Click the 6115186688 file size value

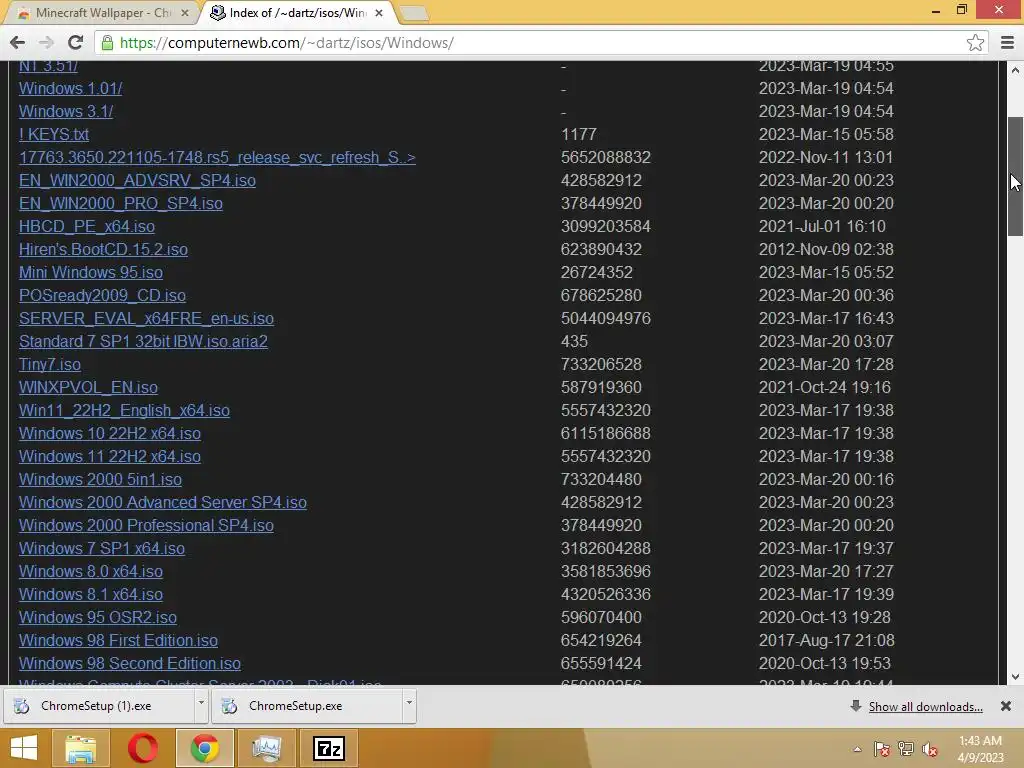coord(605,434)
